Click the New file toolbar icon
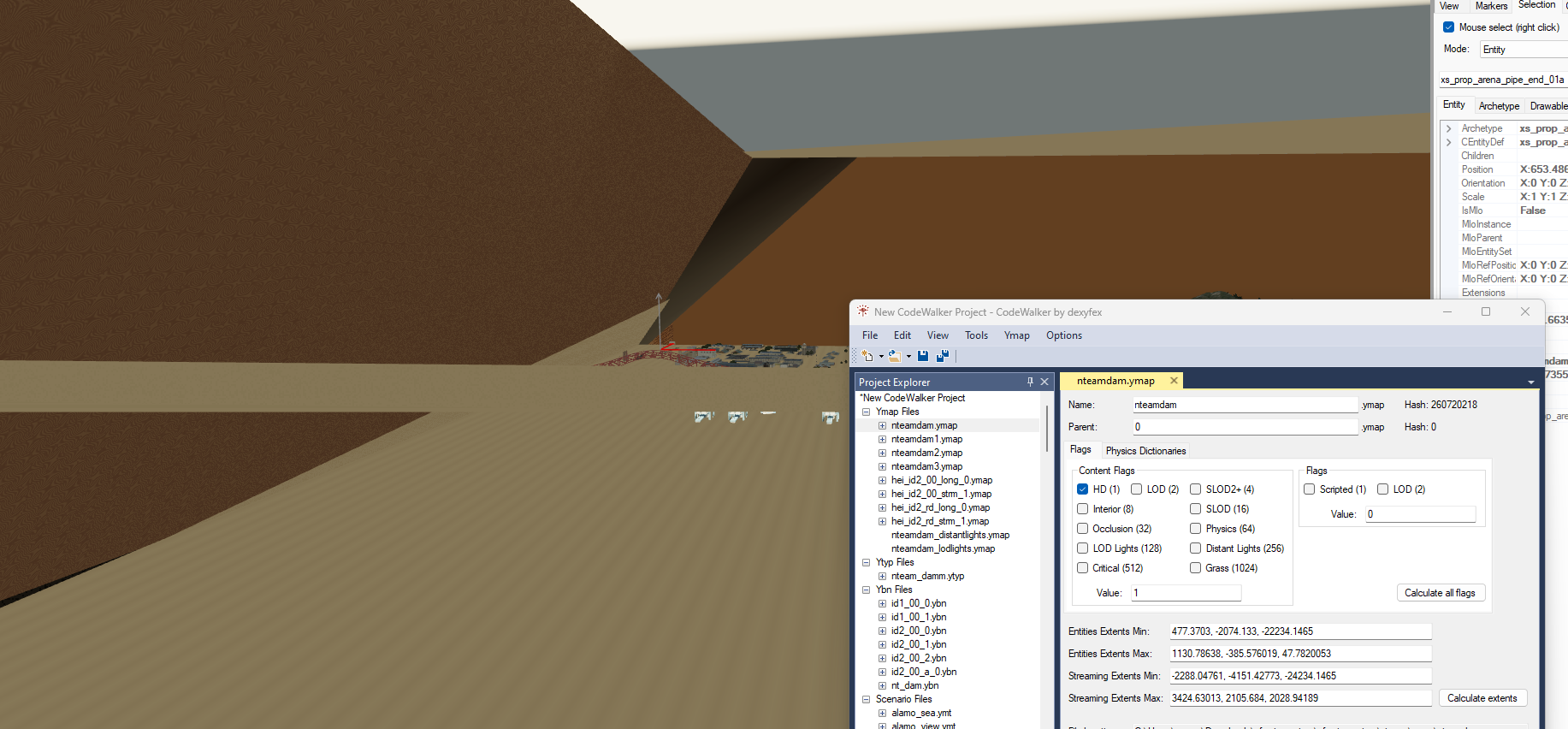1568x729 pixels. [x=867, y=356]
